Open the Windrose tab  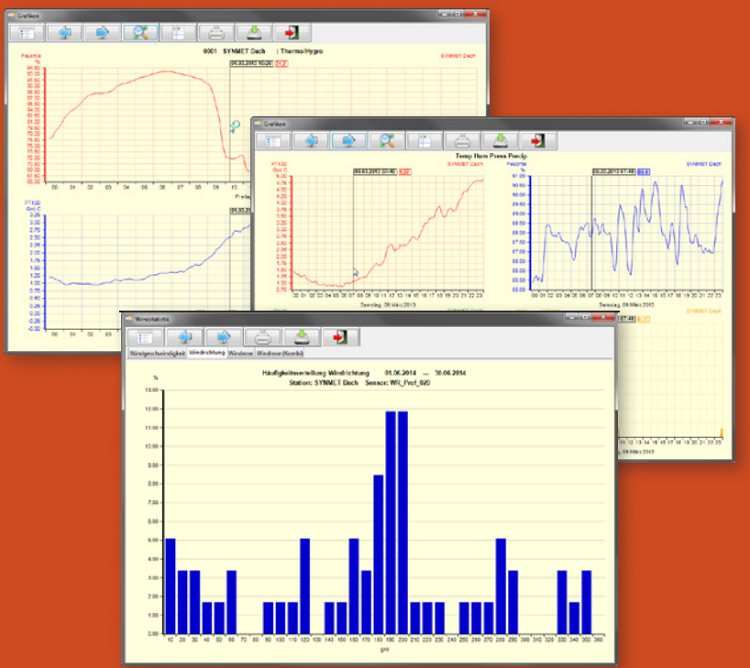pos(240,353)
